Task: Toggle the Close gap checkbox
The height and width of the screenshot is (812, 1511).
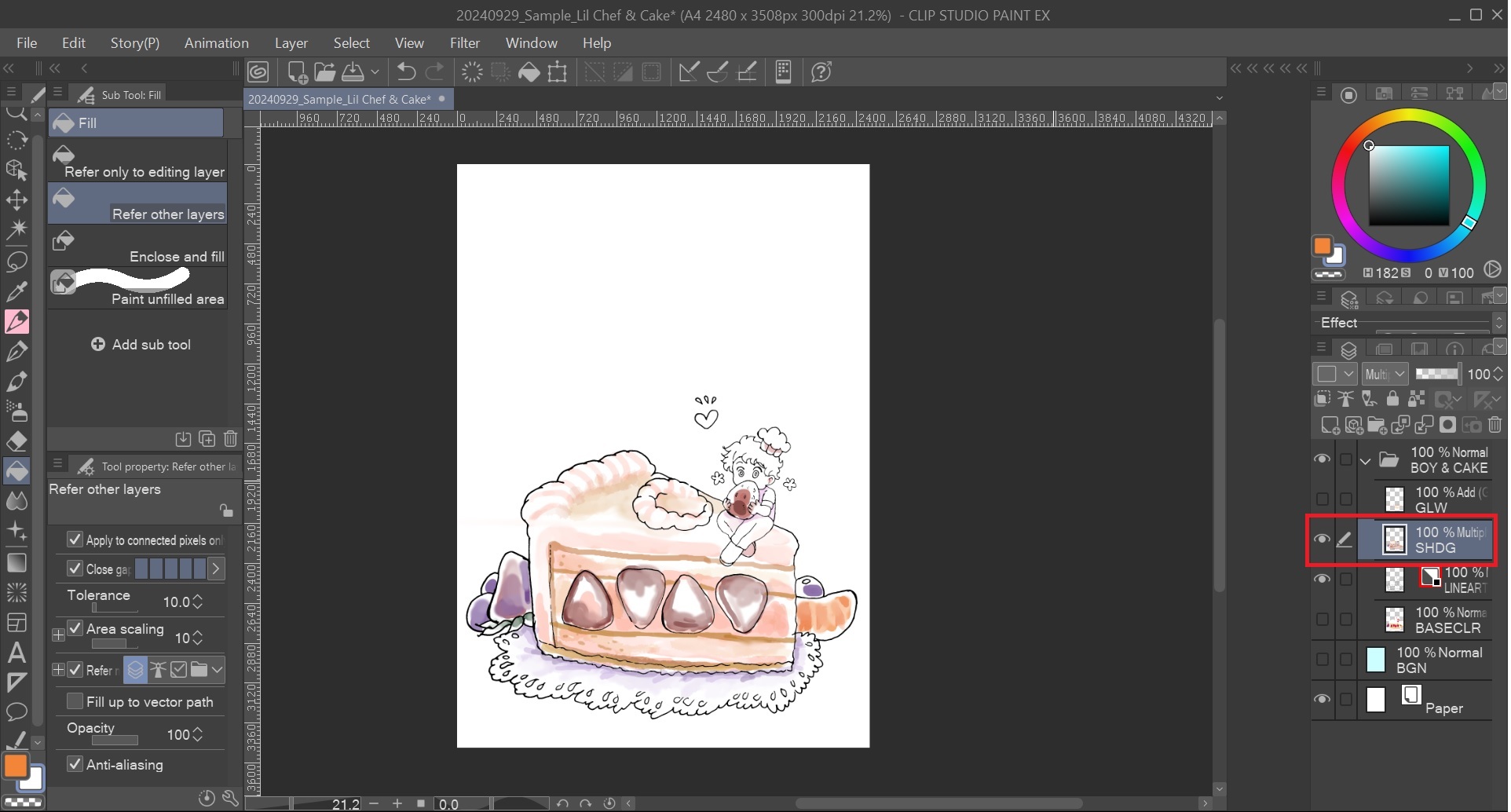Action: pos(75,568)
